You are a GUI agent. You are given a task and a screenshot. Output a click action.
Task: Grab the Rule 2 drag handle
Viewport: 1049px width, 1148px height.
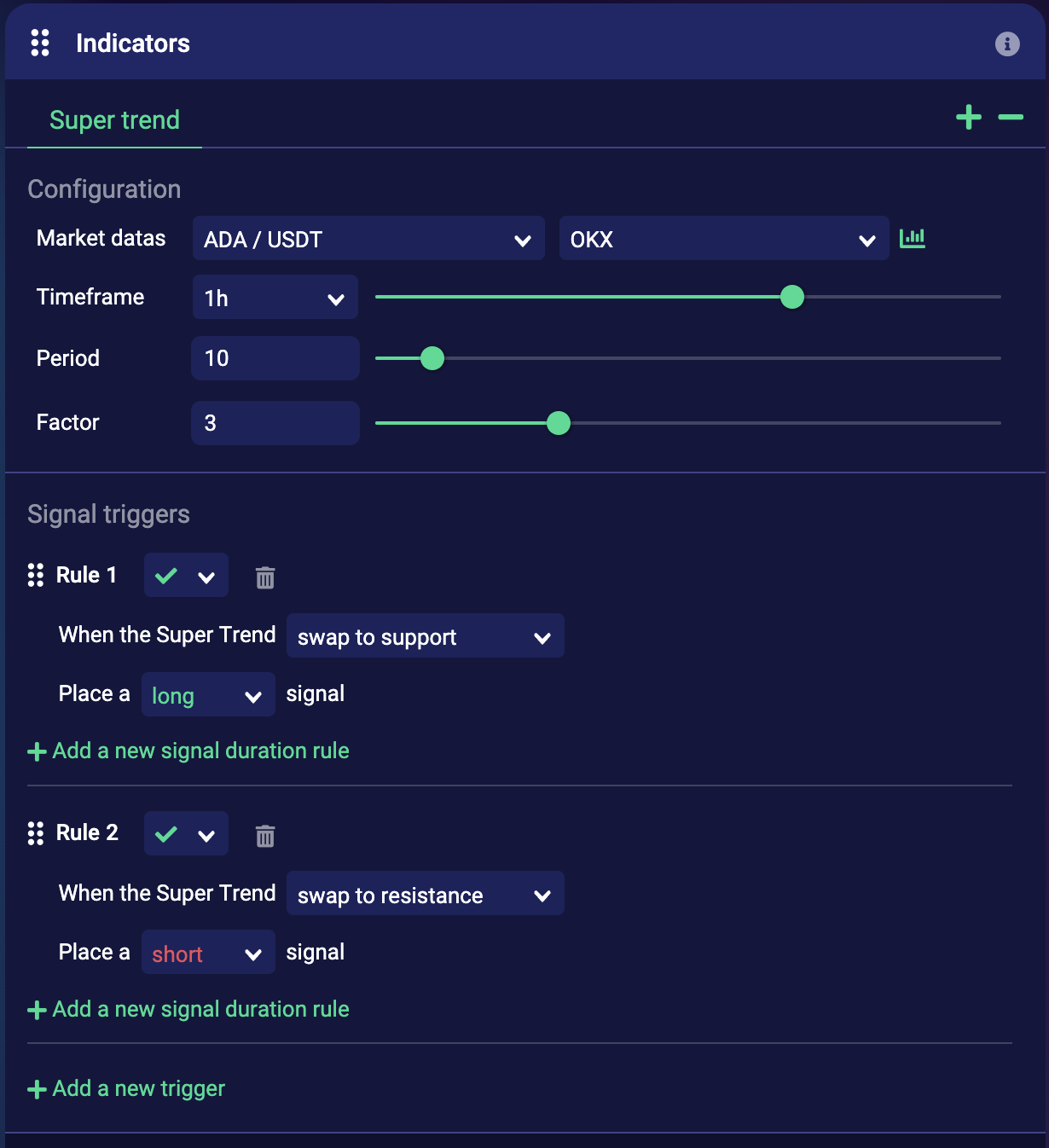(36, 833)
